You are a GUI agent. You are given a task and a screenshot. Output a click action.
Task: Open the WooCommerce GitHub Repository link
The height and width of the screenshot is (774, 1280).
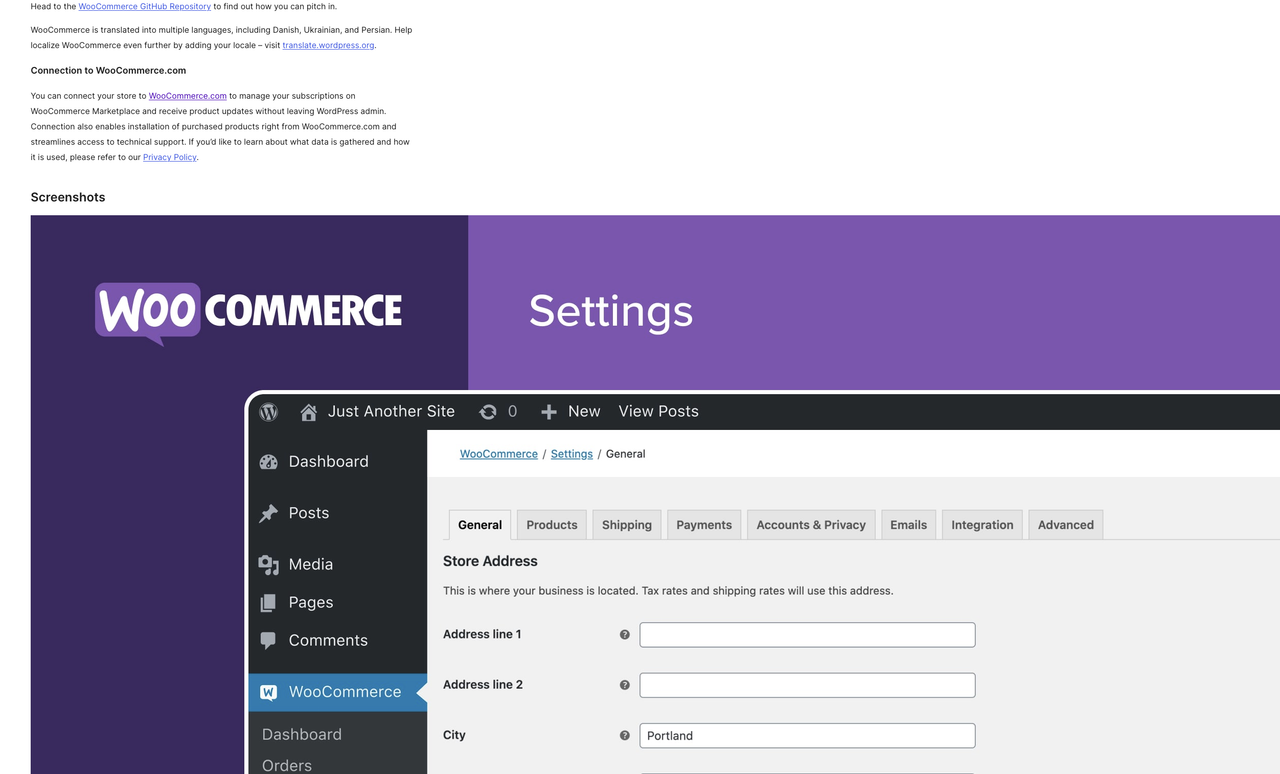pos(145,6)
